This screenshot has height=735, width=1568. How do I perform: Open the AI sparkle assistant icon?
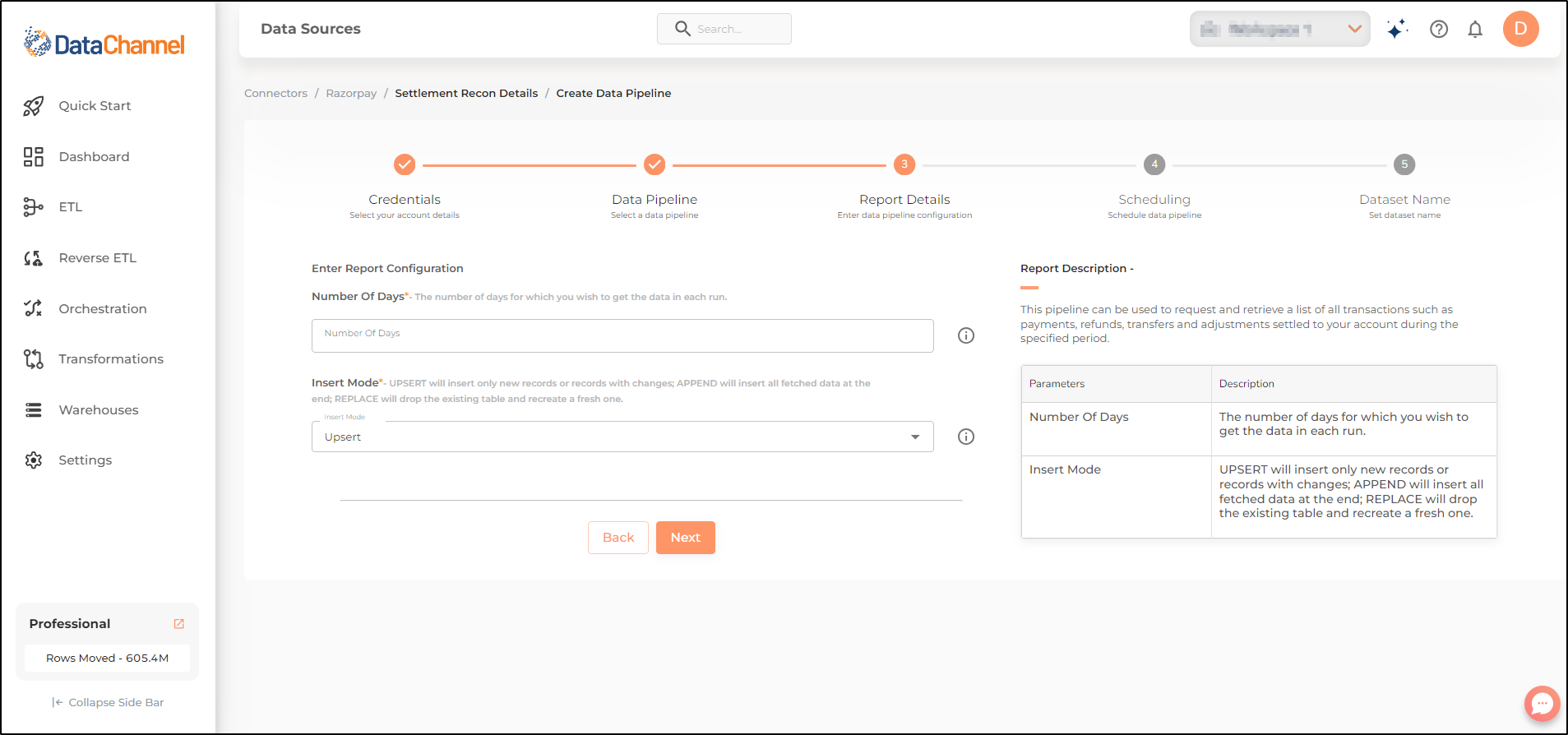(x=1397, y=29)
